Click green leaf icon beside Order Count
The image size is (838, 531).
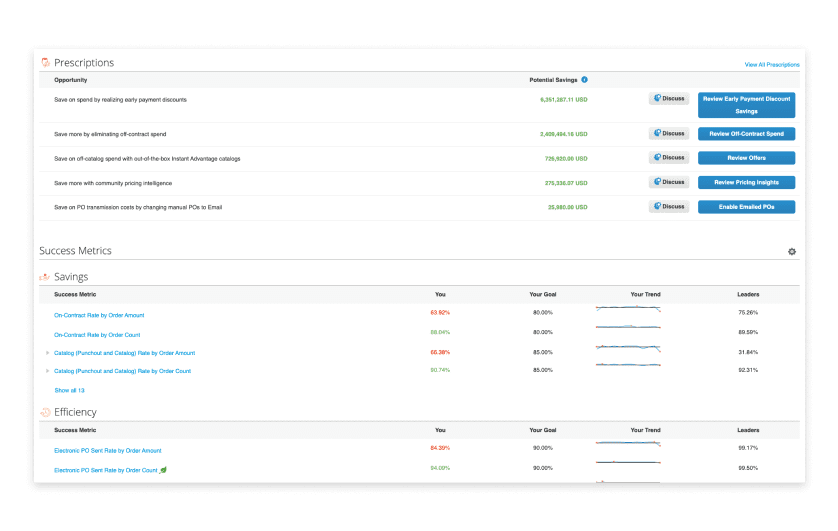pos(164,470)
